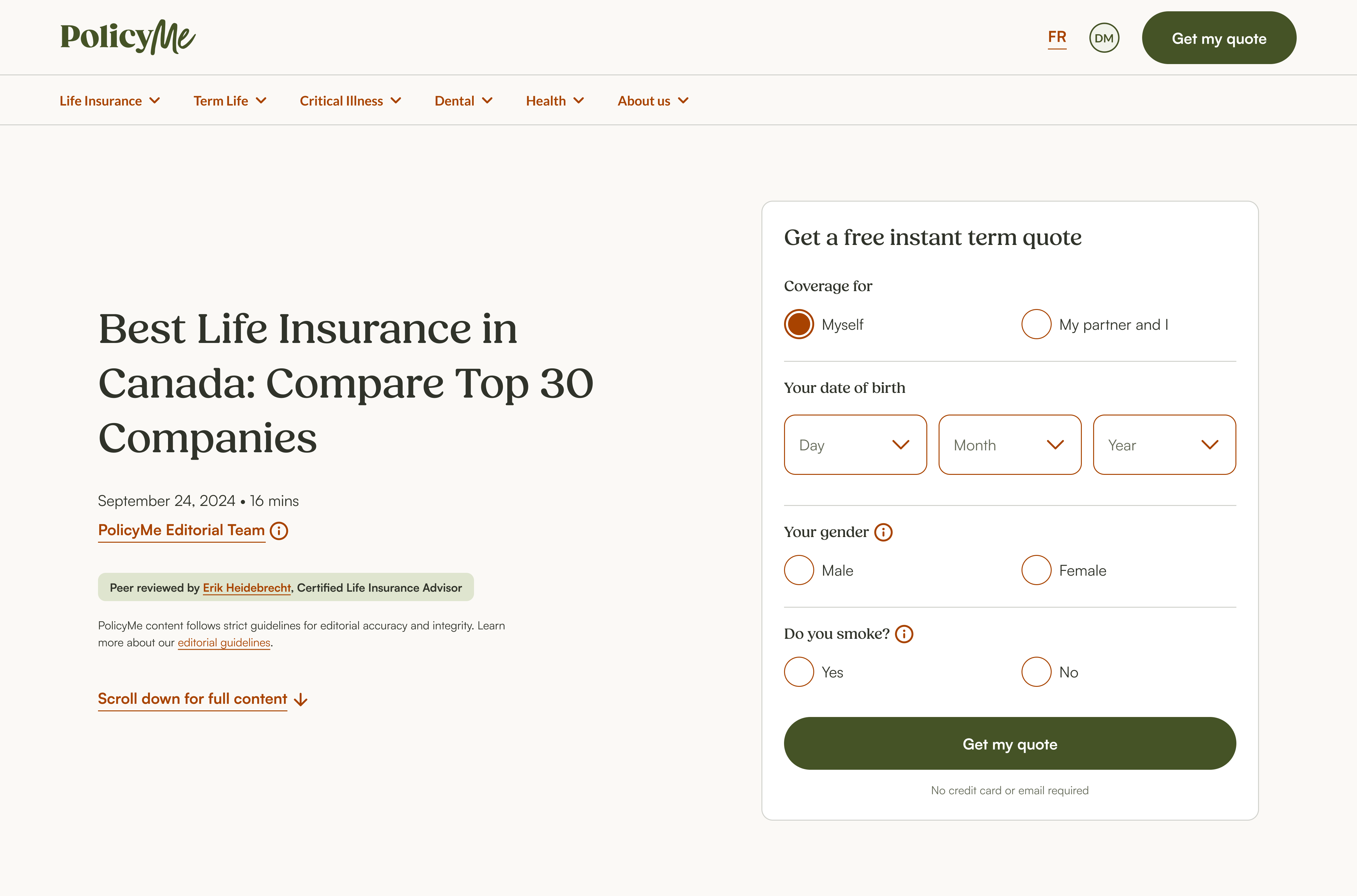Viewport: 1357px width, 896px height.
Task: Click the PolicyMe logo
Action: click(128, 37)
